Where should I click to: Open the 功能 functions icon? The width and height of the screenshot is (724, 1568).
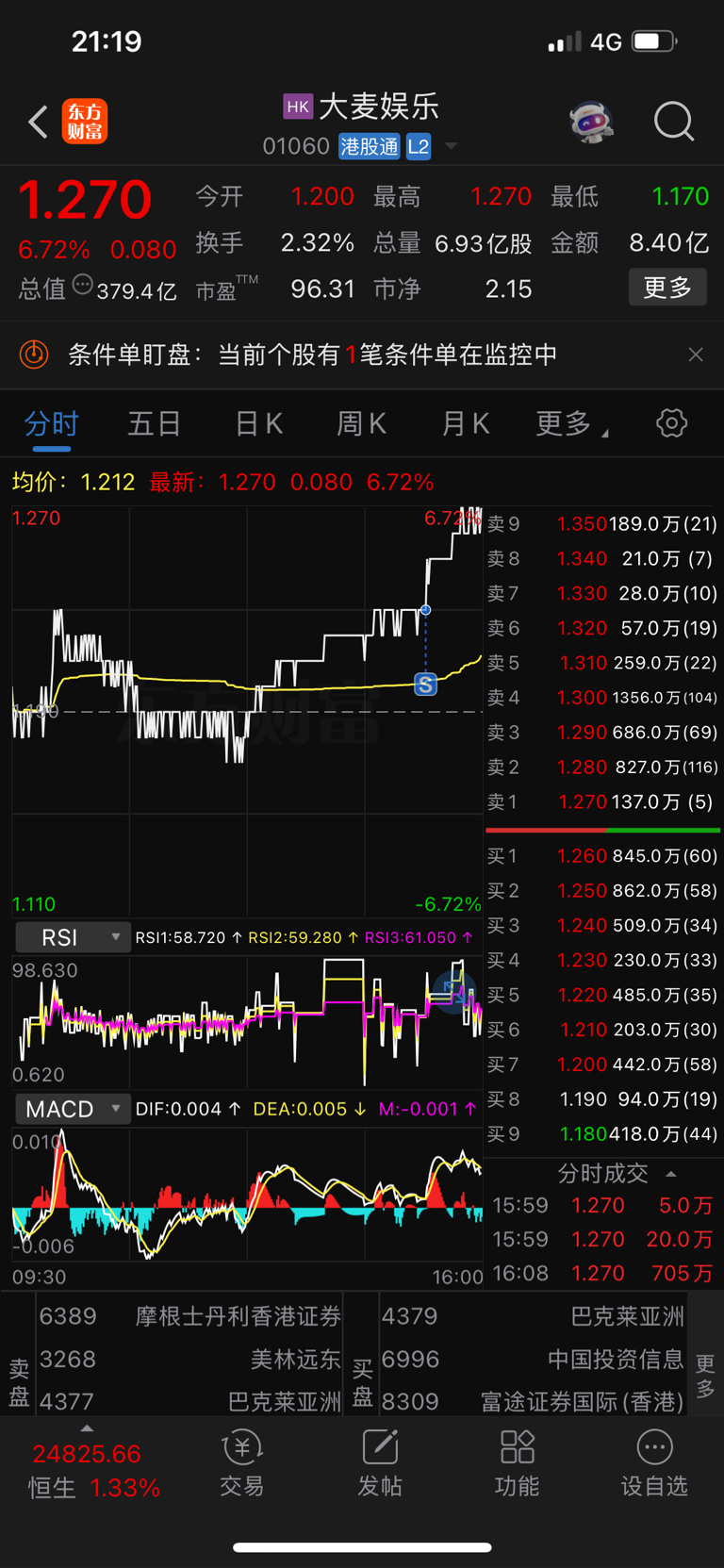click(x=518, y=1463)
